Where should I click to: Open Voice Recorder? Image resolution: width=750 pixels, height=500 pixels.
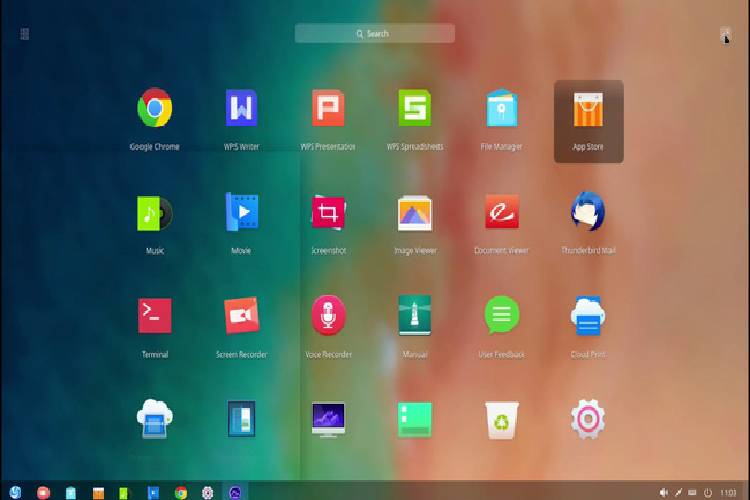328,315
